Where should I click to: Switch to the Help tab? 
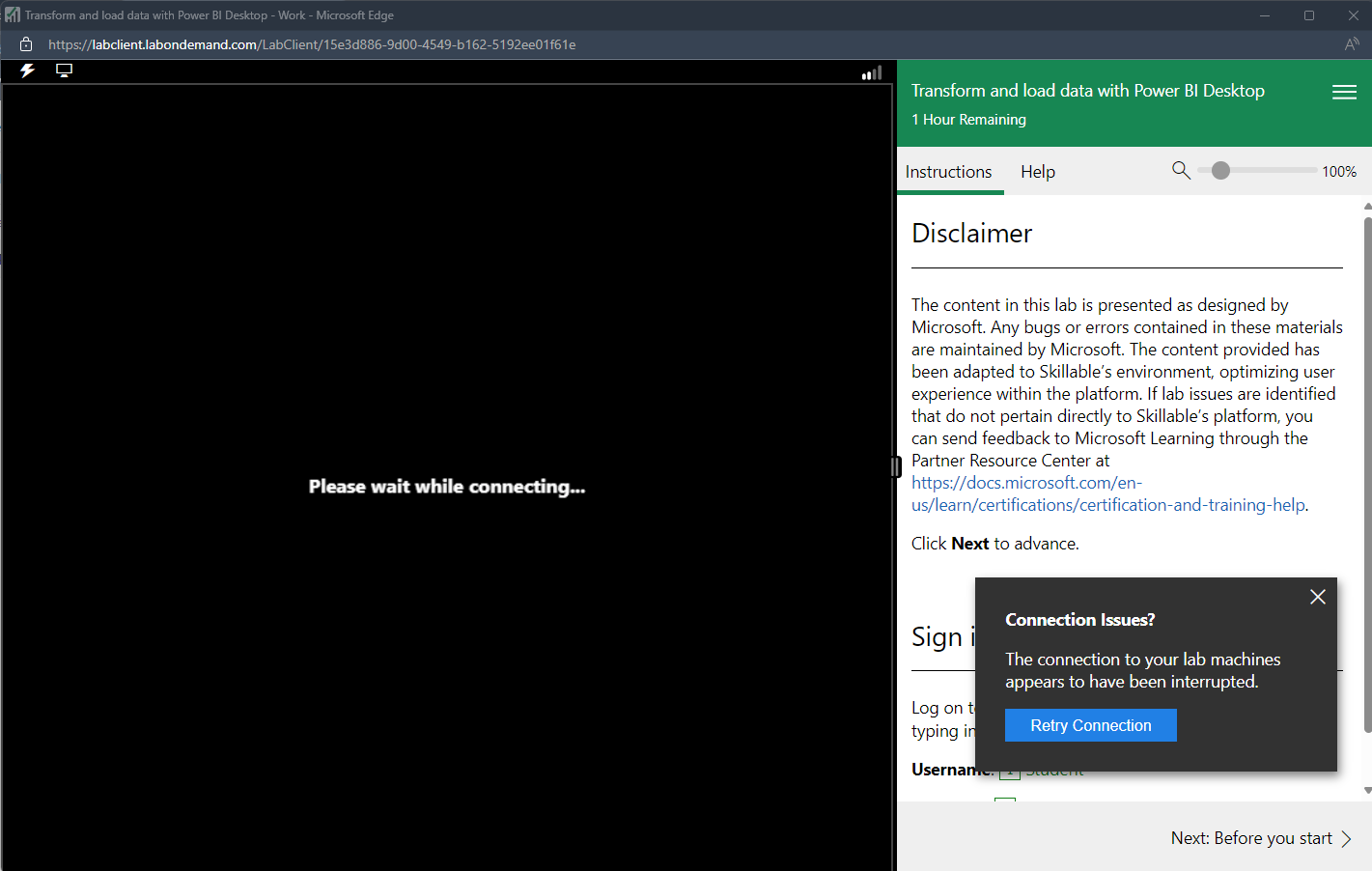(1038, 172)
